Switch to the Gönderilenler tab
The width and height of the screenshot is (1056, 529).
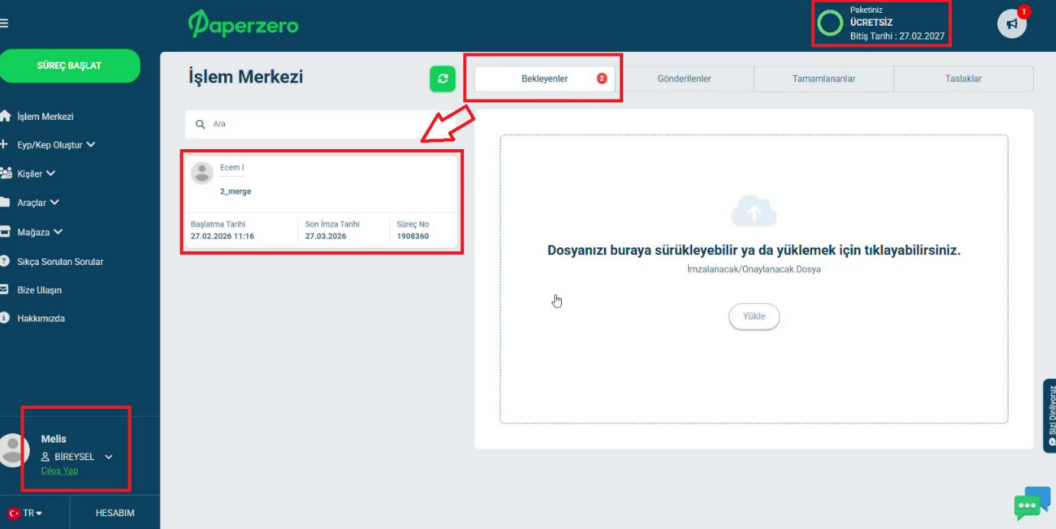point(684,79)
